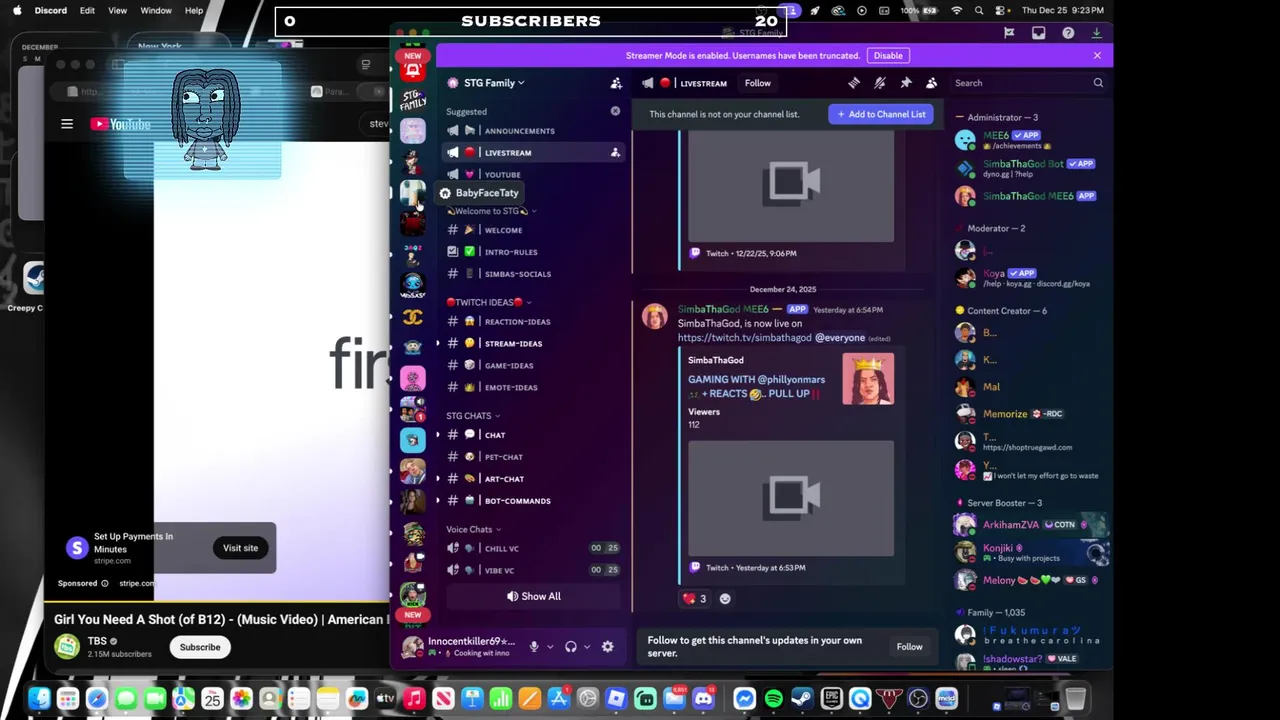The height and width of the screenshot is (720, 1280).
Task: Open the Apple menu
Action: point(16,10)
